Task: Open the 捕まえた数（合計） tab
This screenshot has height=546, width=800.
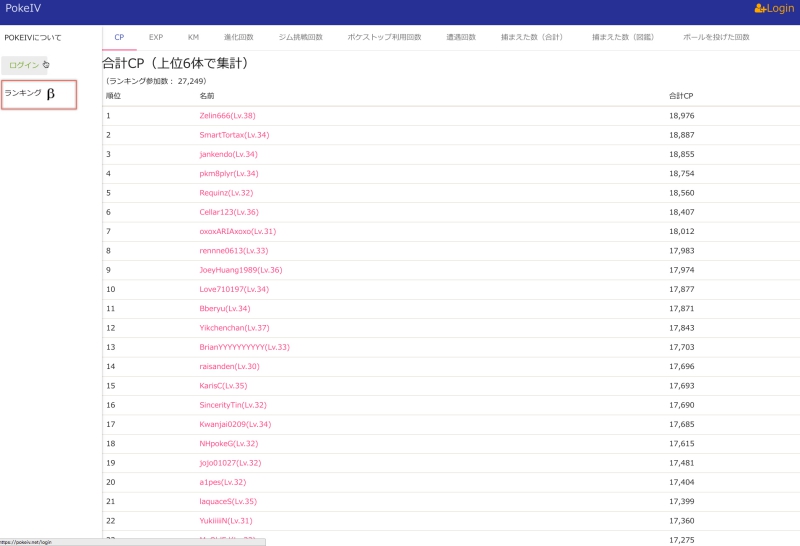Action: 532,37
